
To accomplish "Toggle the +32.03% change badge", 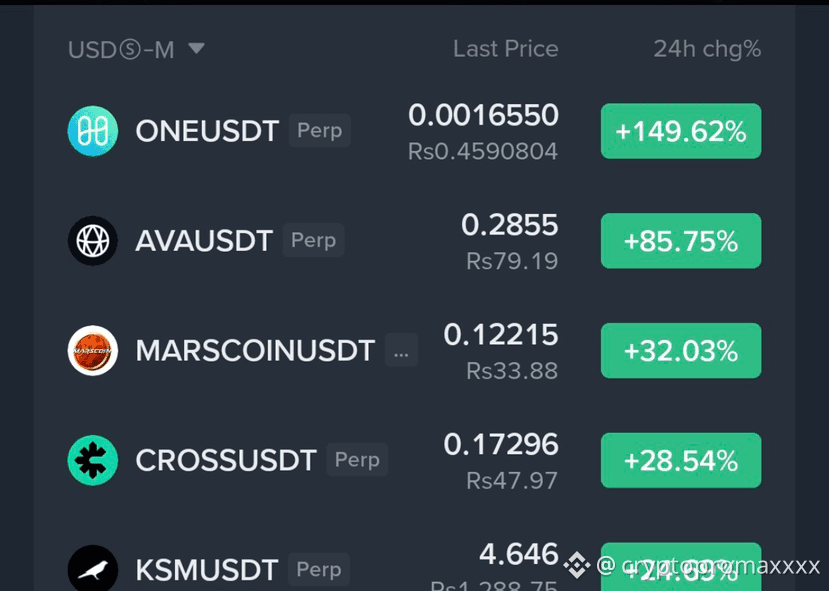I will pos(681,350).
